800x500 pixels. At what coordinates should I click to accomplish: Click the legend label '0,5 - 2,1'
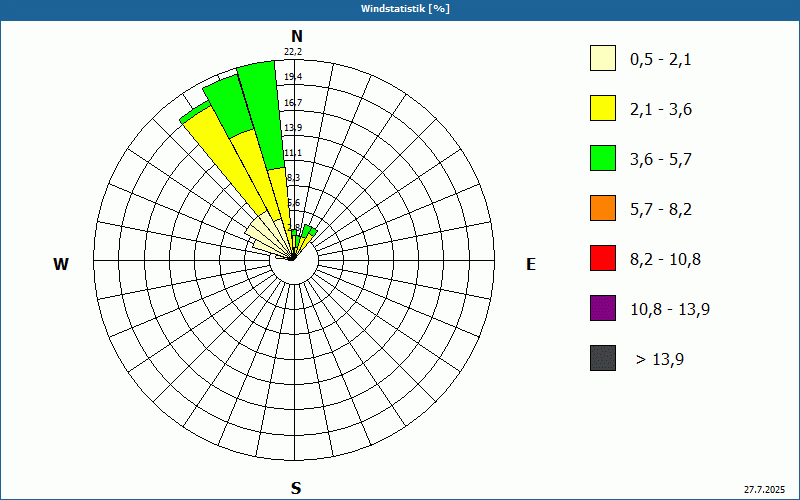tap(661, 60)
